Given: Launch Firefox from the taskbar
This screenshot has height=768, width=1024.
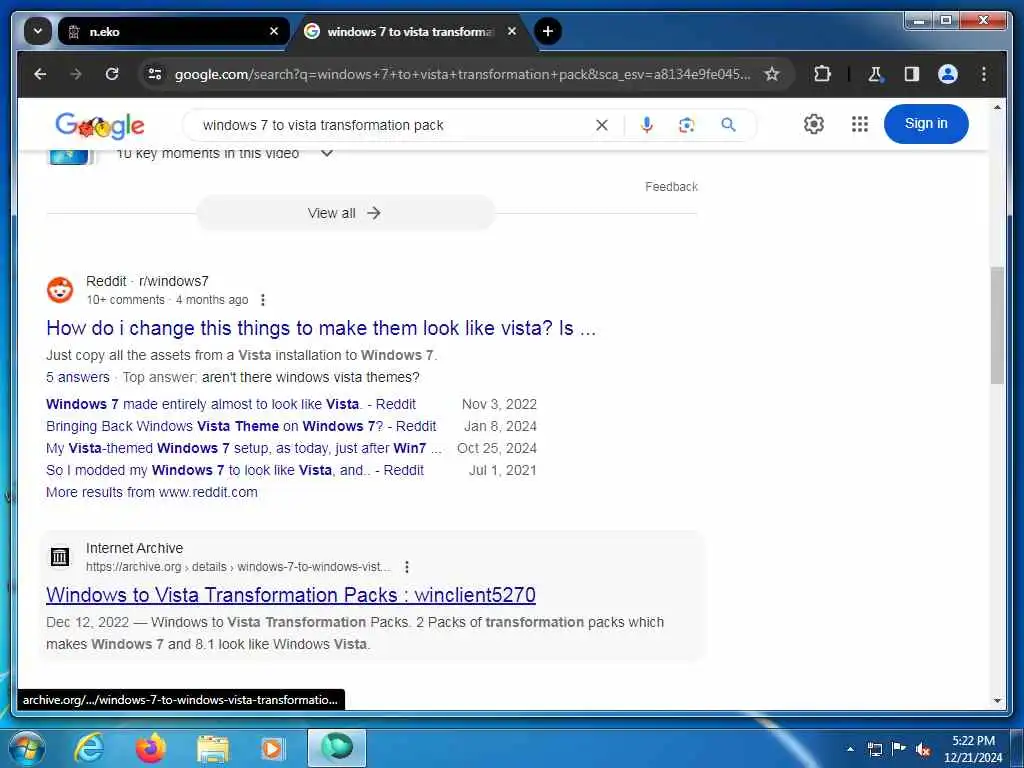Looking at the screenshot, I should point(150,748).
